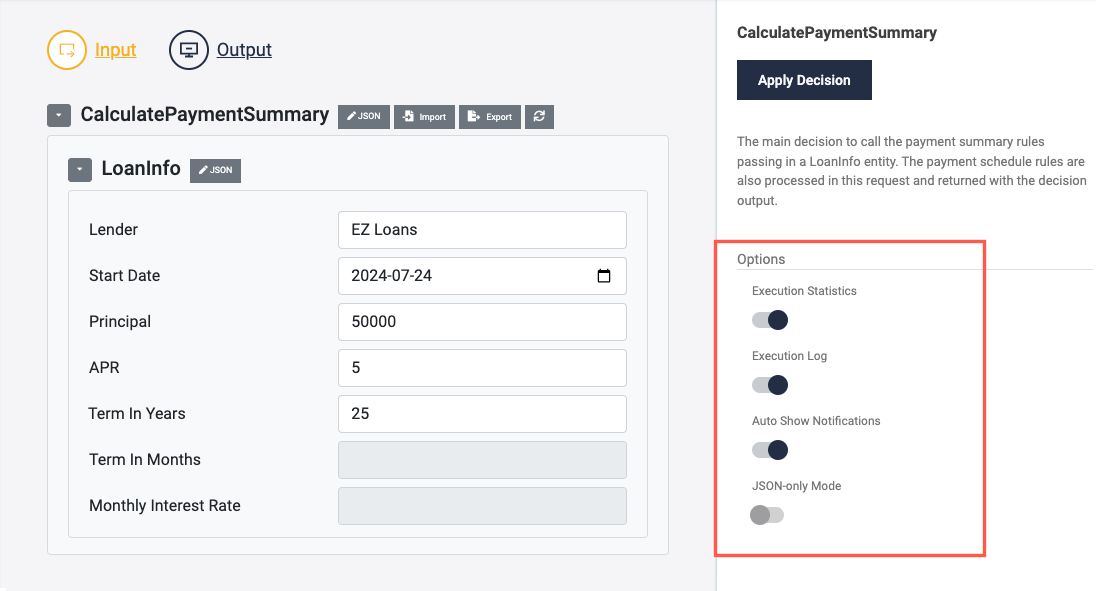Viewport: 1096px width, 591px height.
Task: Turn off the Execution Log switch
Action: tap(770, 385)
